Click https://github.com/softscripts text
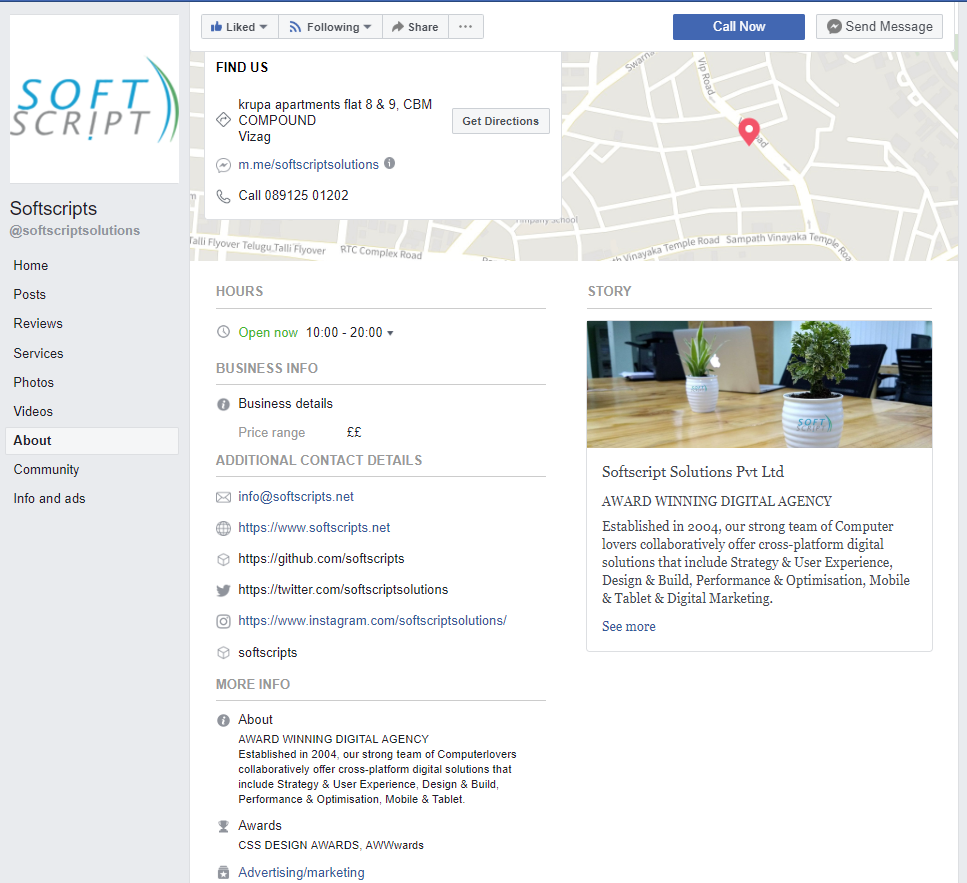 pos(321,558)
